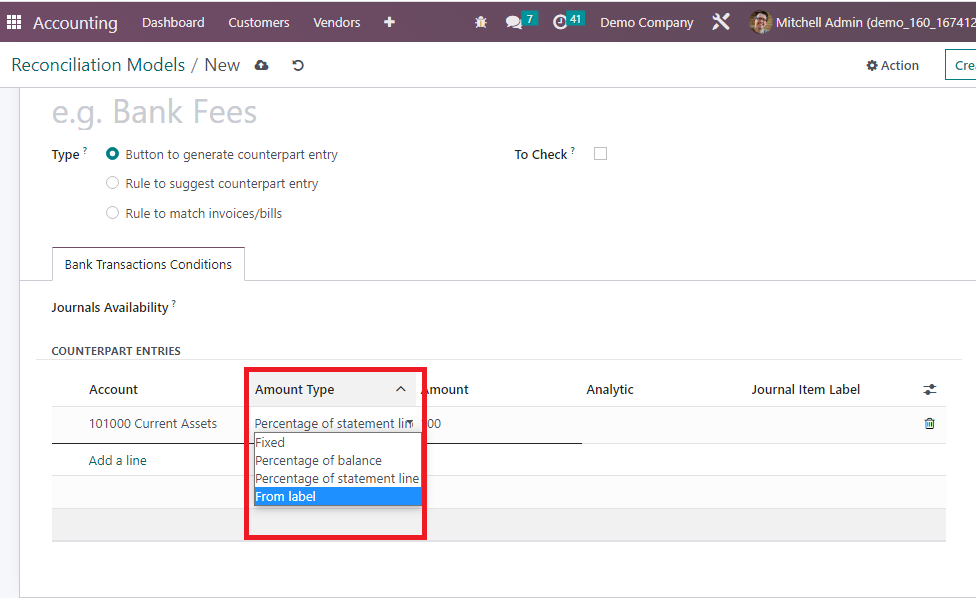
Task: Save record manually with cloud icon
Action: click(x=262, y=66)
